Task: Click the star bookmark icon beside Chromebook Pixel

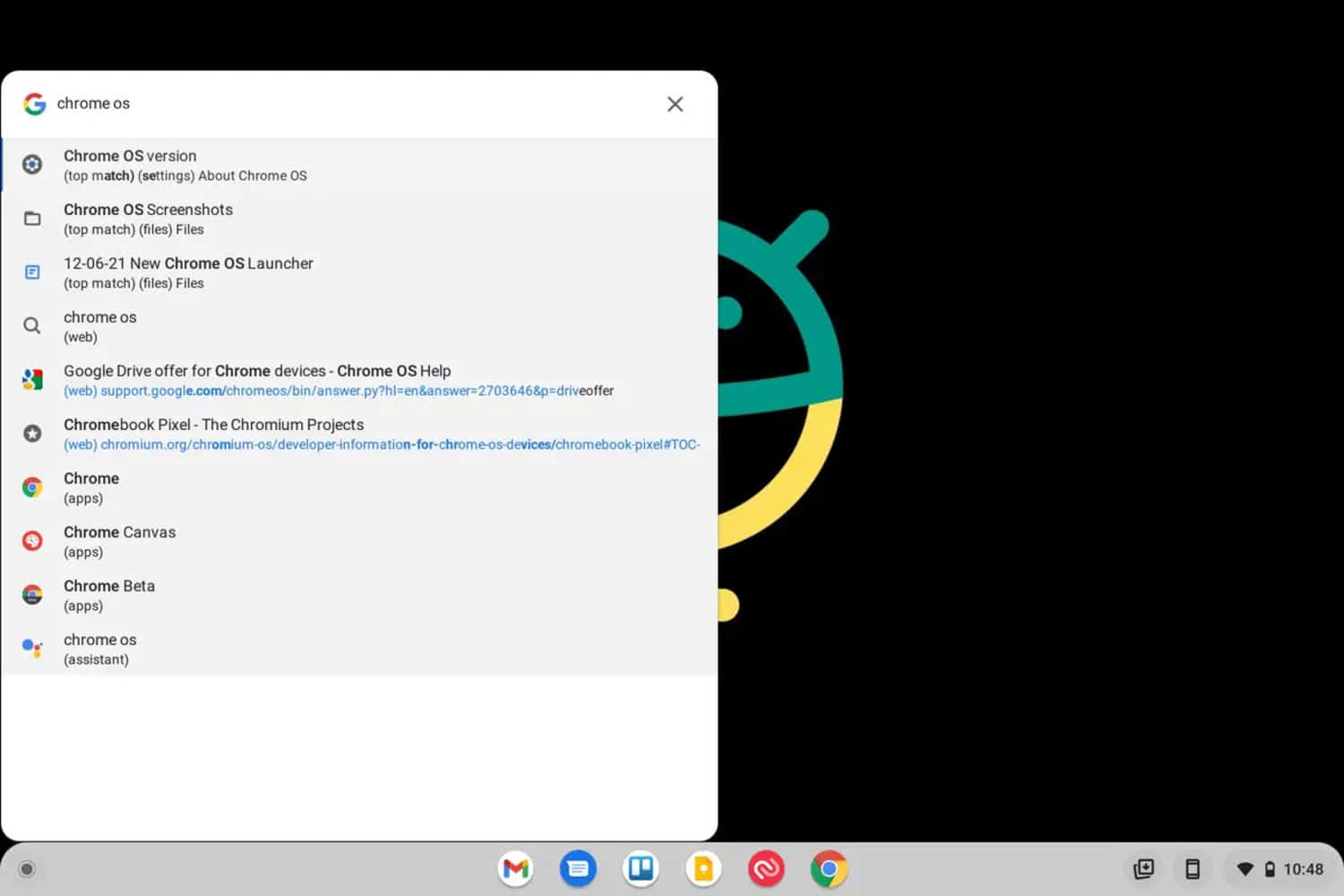Action: [x=32, y=434]
